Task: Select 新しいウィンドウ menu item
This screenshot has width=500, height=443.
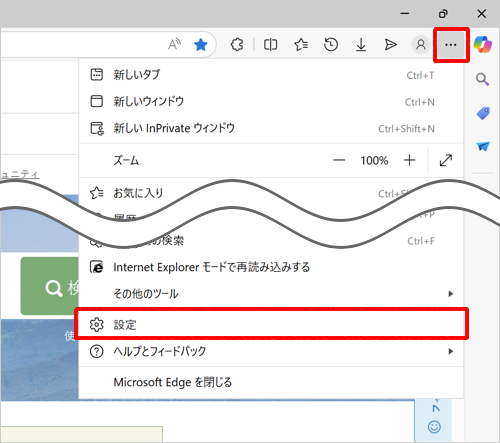Action: coord(271,101)
